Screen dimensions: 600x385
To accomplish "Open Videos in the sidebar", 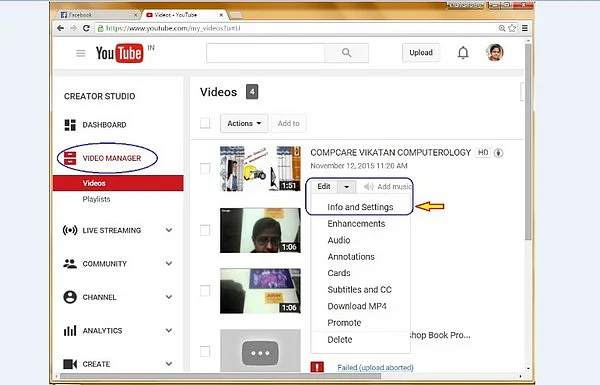I will click(118, 183).
